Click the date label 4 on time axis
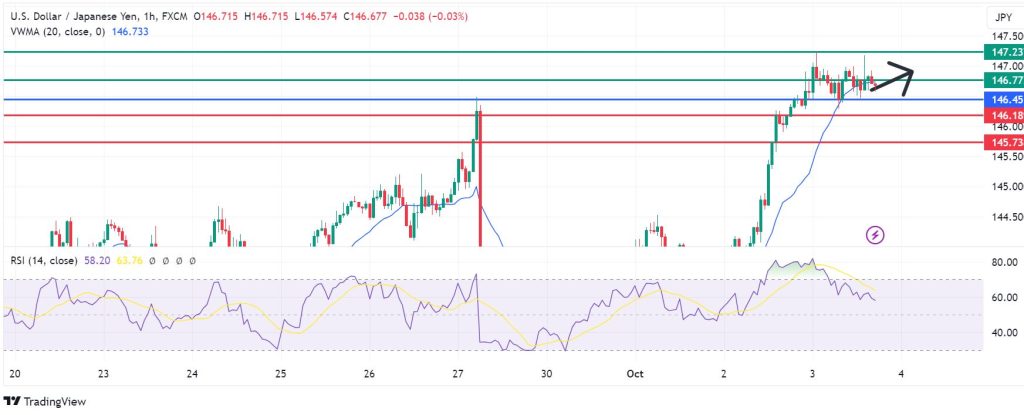 pos(901,374)
